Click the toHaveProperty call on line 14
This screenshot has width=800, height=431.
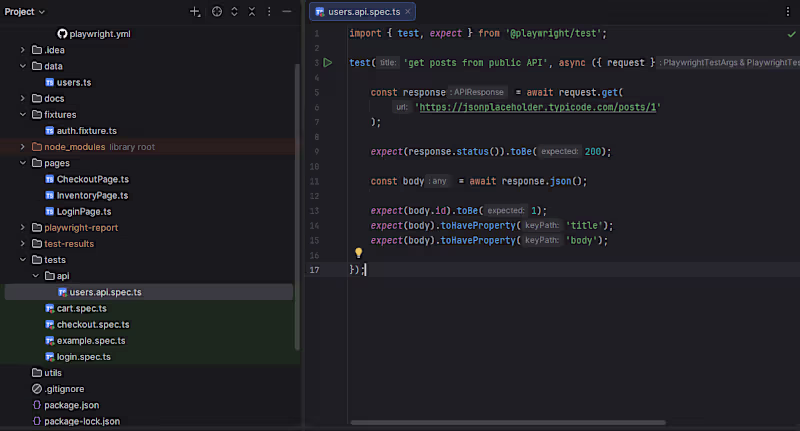point(478,225)
